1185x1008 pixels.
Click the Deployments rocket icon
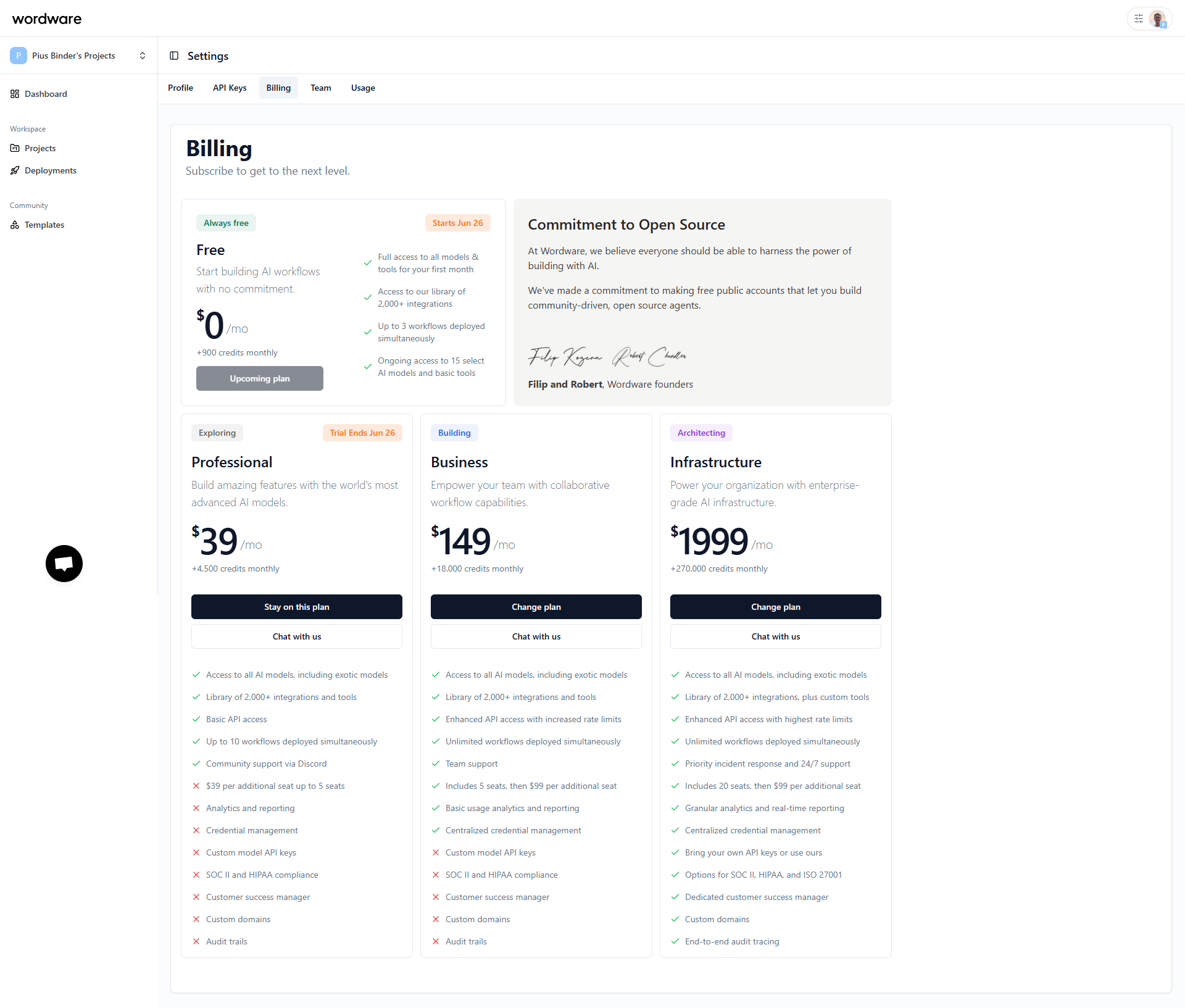click(15, 170)
